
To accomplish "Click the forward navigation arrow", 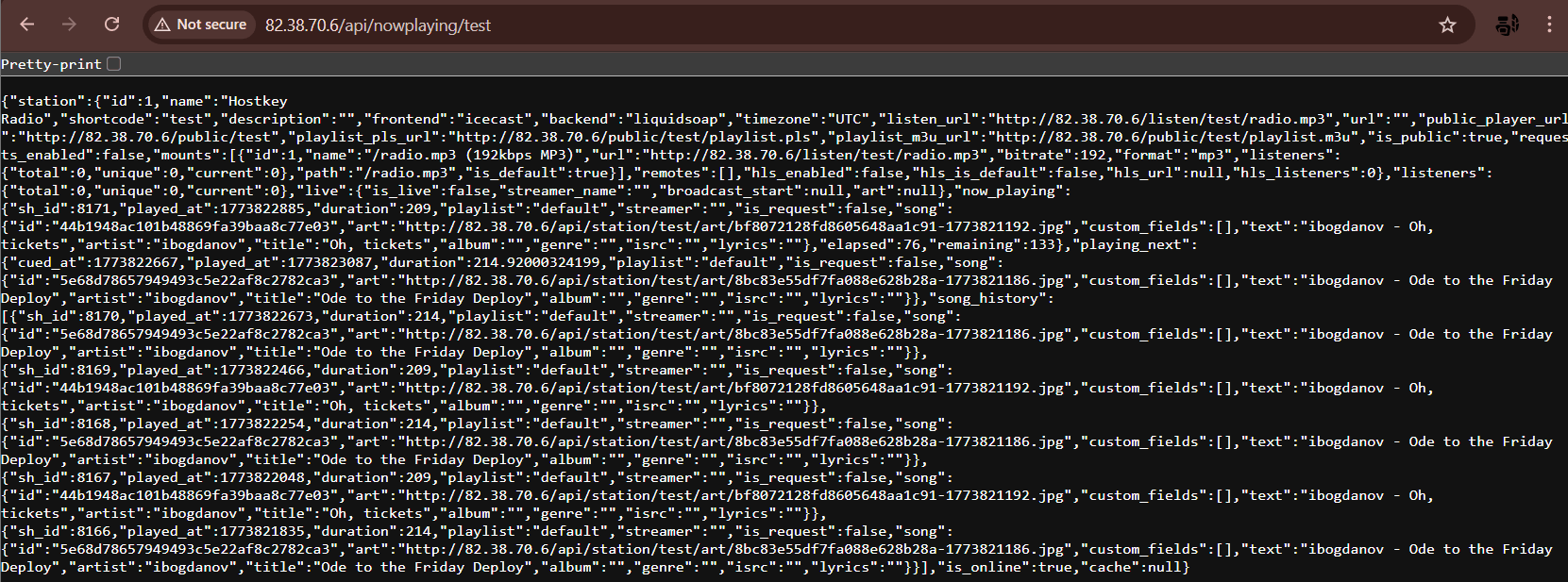I will pyautogui.click(x=69, y=25).
